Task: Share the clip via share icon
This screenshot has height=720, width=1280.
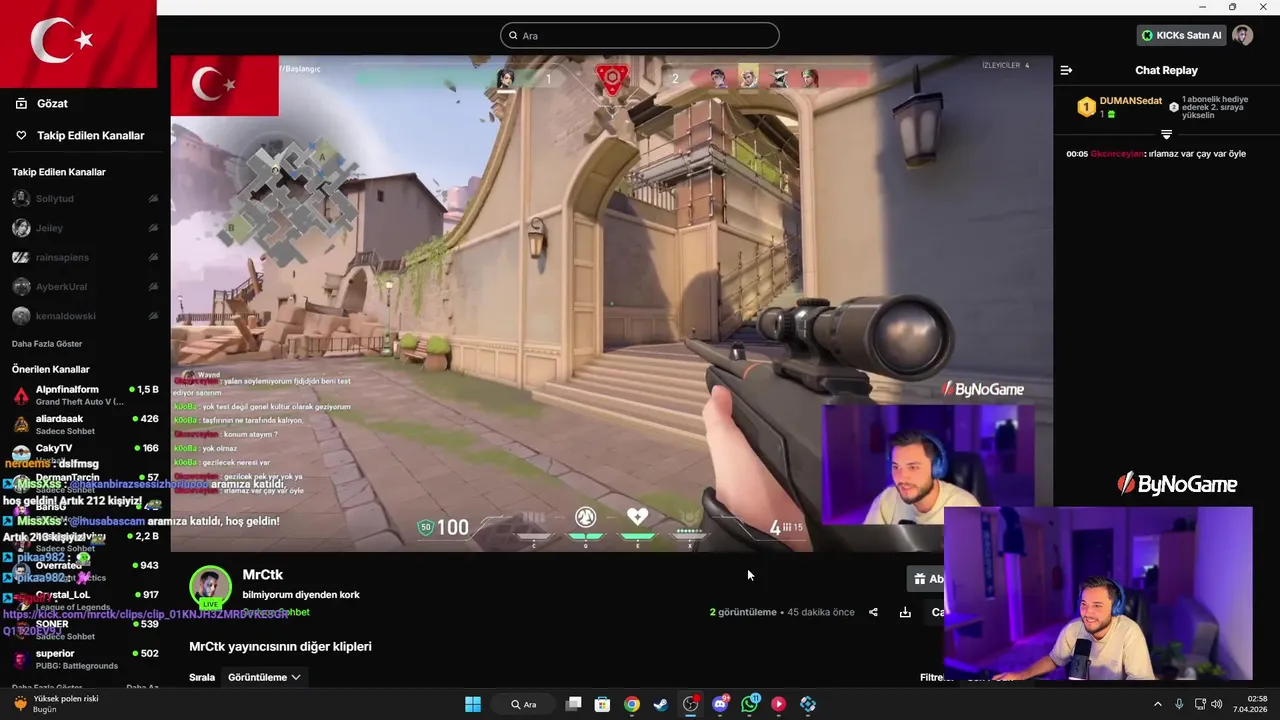Action: click(873, 612)
